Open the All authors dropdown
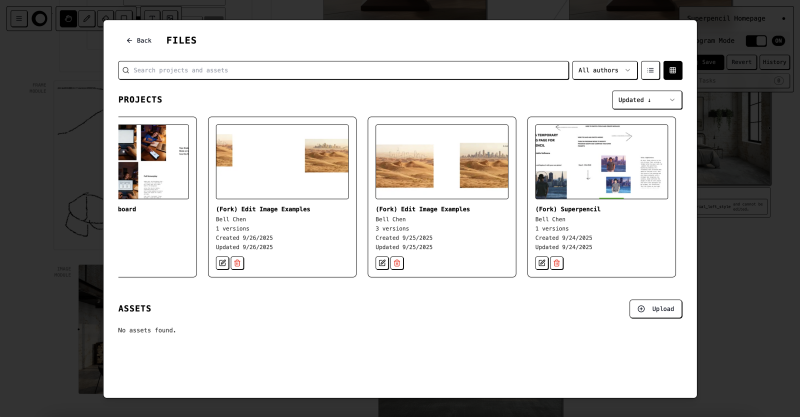 (604, 70)
